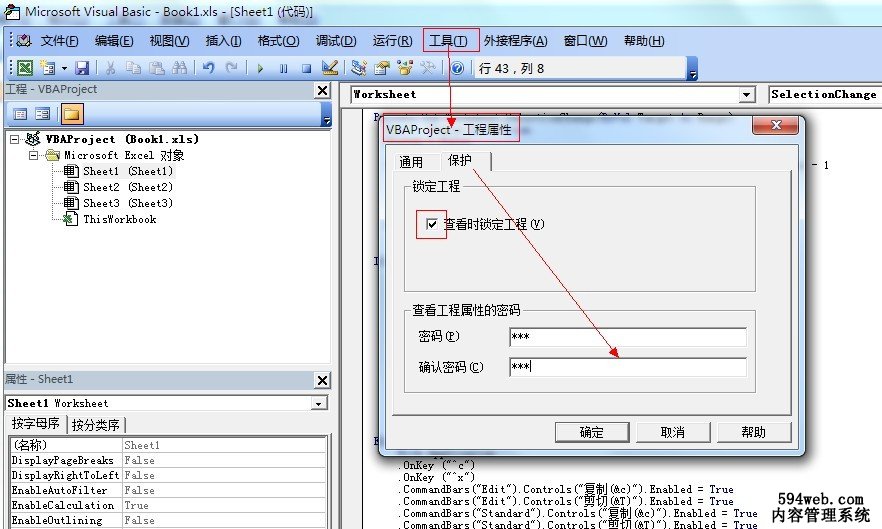Save the workbook with the floppy disk icon

pos(82,68)
